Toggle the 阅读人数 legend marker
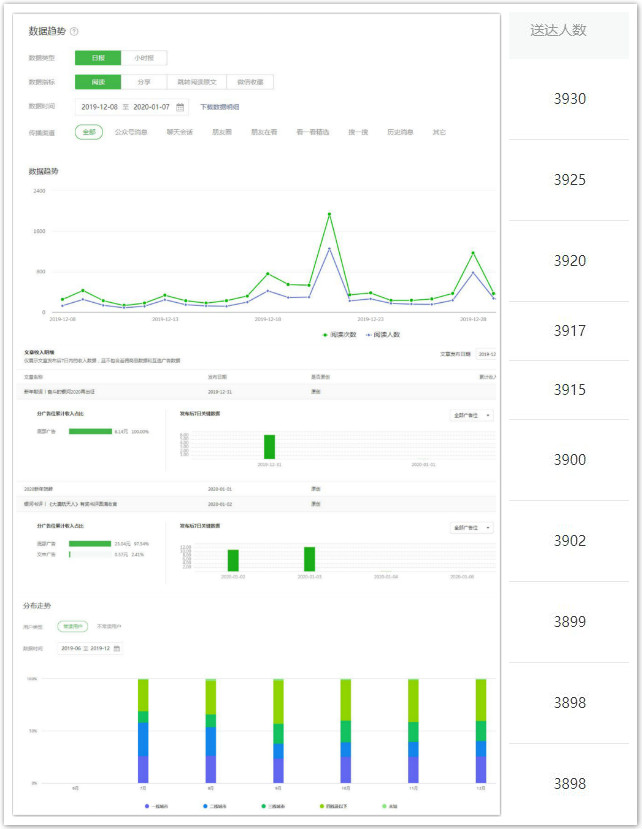The height and width of the screenshot is (829, 642). pyautogui.click(x=369, y=334)
